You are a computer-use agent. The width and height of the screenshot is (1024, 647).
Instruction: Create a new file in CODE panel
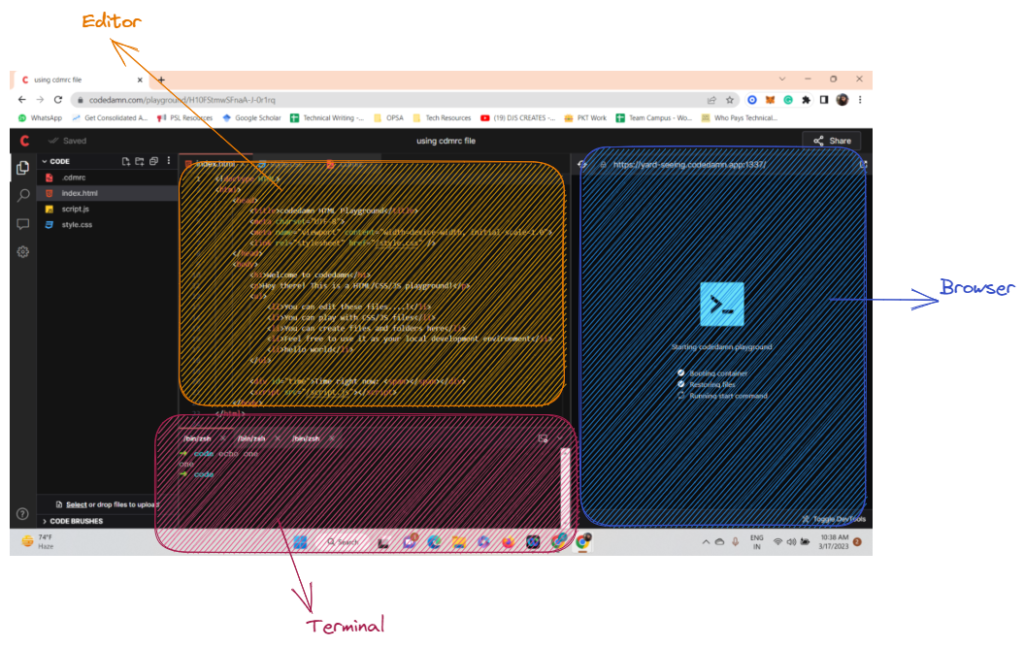point(125,161)
